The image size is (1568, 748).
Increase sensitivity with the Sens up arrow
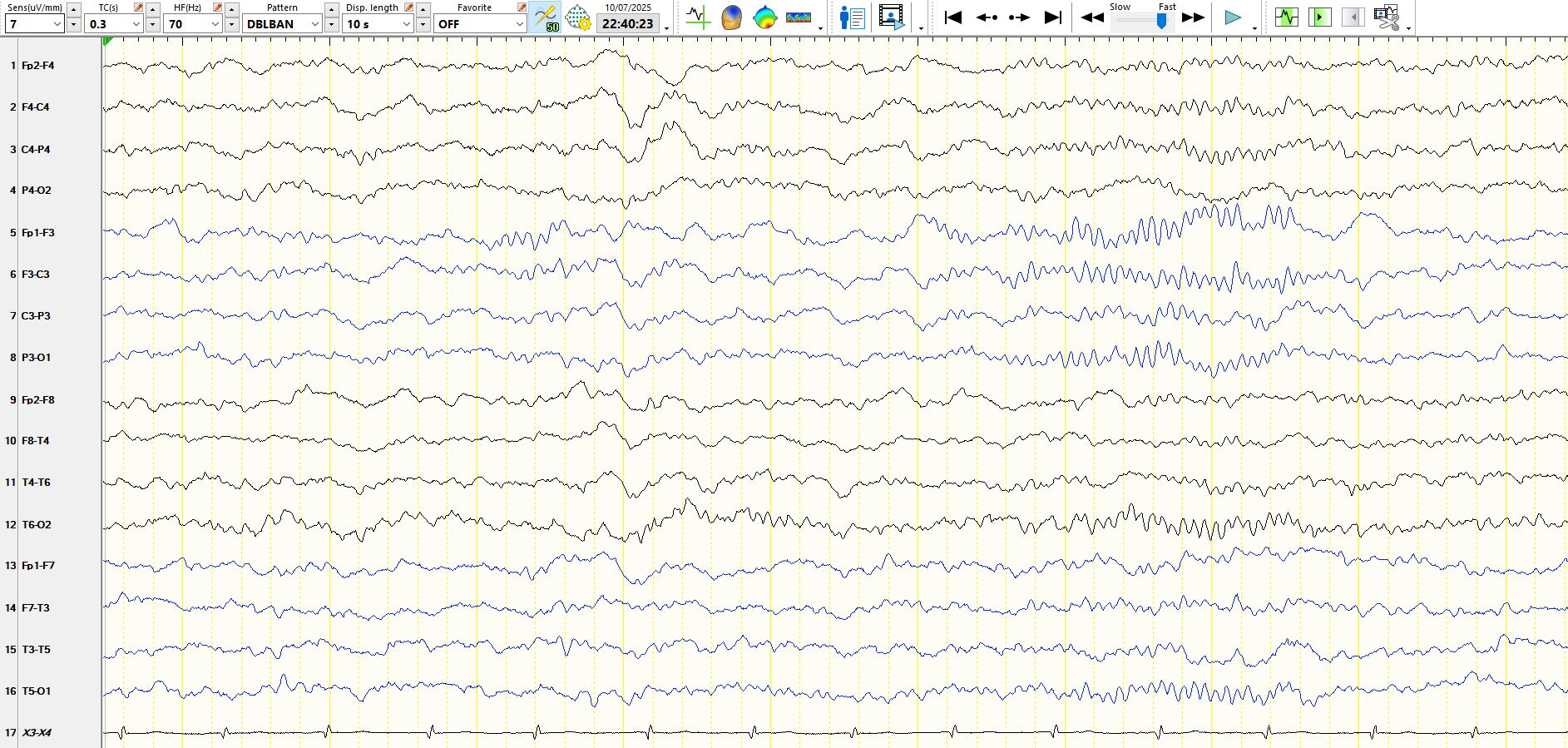coord(74,9)
